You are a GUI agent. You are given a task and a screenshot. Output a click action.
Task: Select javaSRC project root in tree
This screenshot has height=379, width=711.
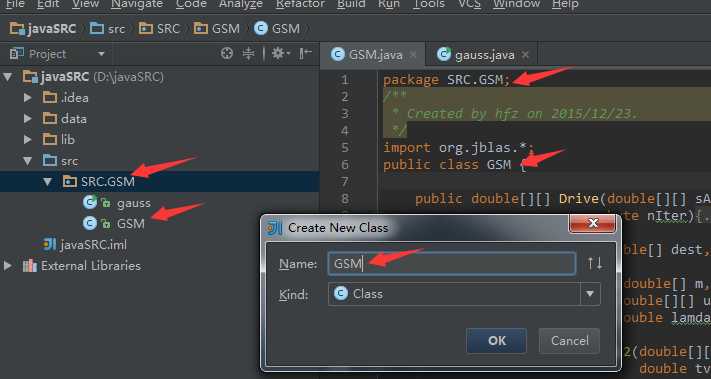pyautogui.click(x=93, y=77)
